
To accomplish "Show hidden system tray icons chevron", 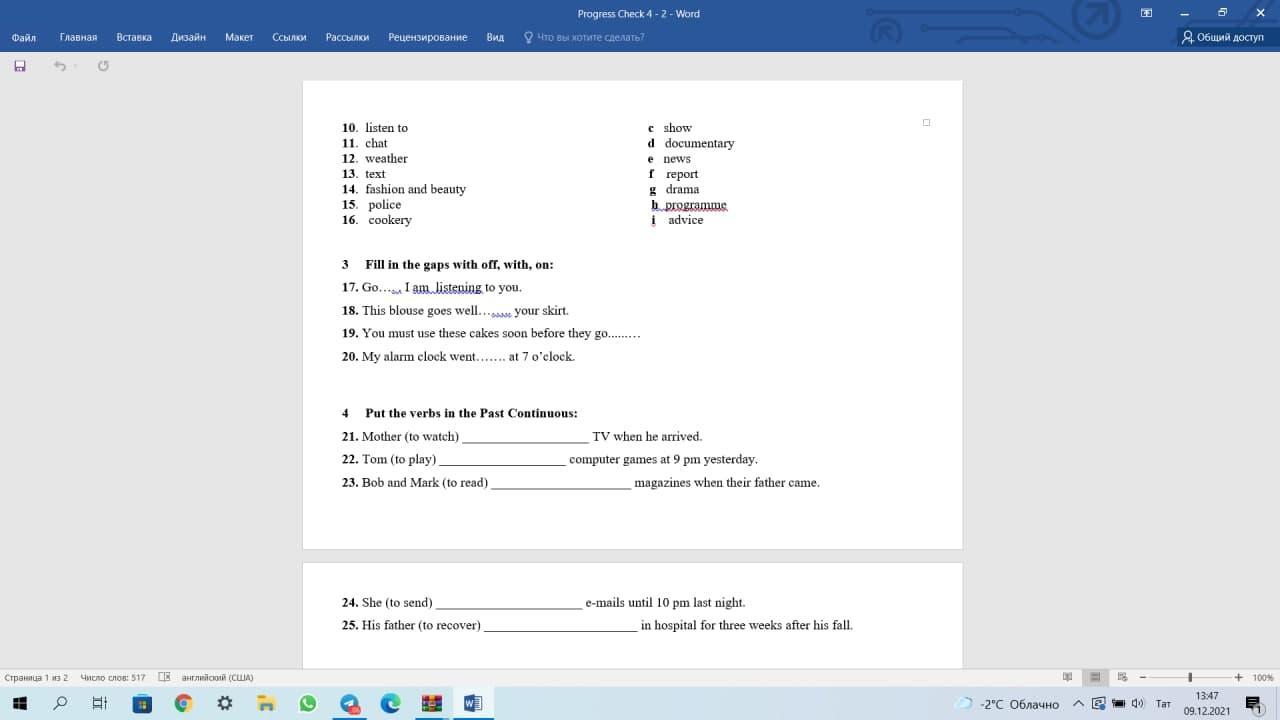I will (1078, 704).
